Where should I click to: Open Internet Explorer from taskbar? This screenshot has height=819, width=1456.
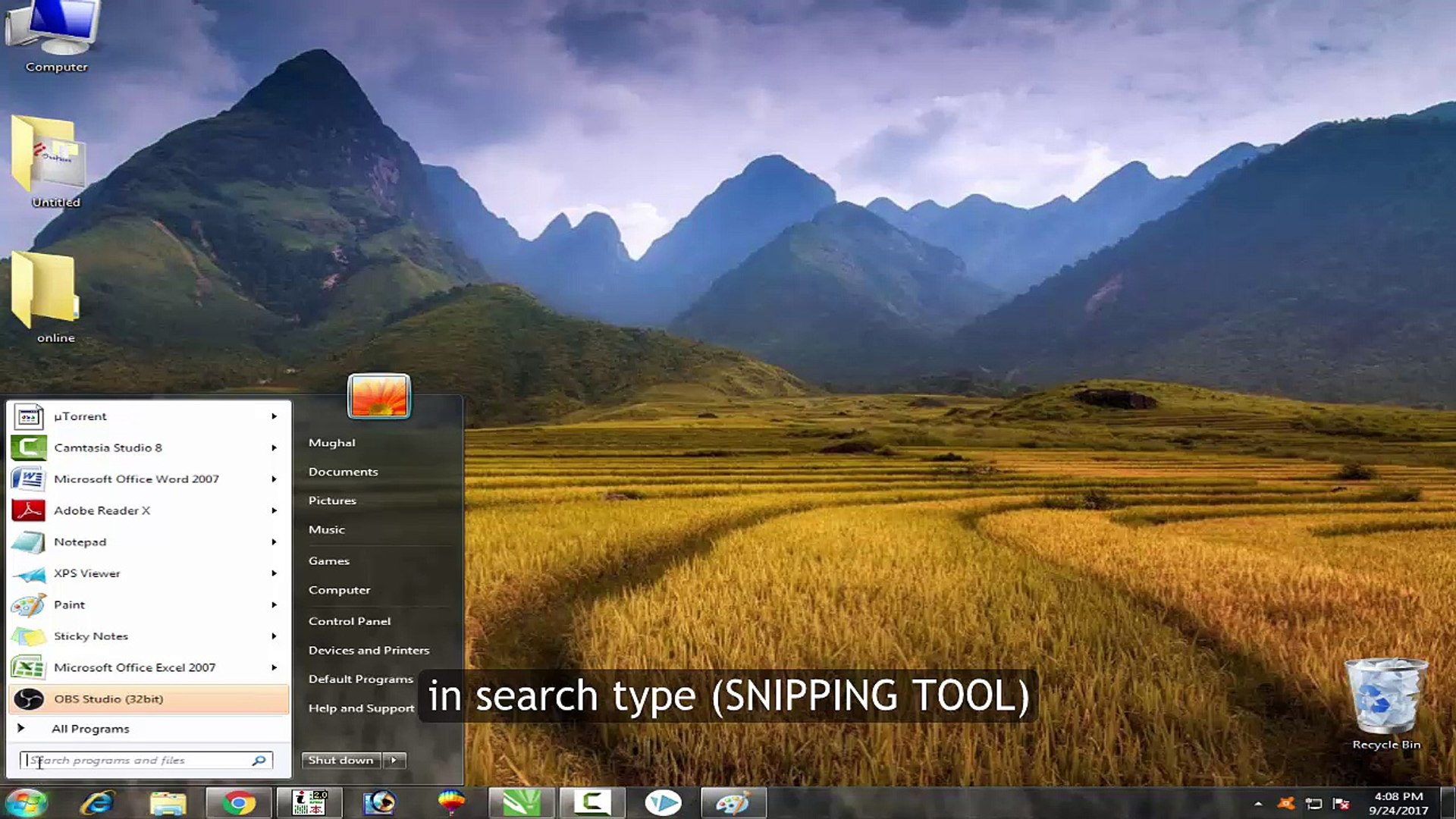point(98,802)
